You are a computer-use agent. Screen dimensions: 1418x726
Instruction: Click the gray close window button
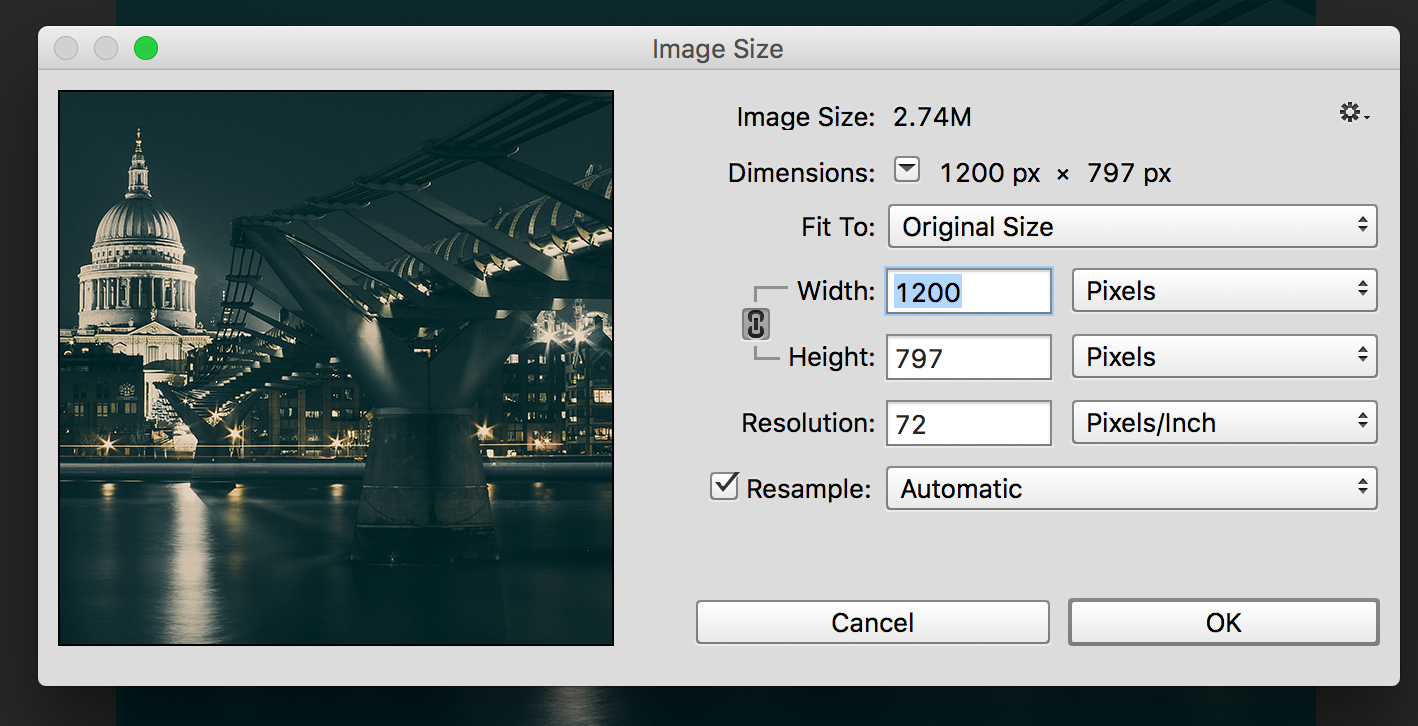(x=66, y=48)
